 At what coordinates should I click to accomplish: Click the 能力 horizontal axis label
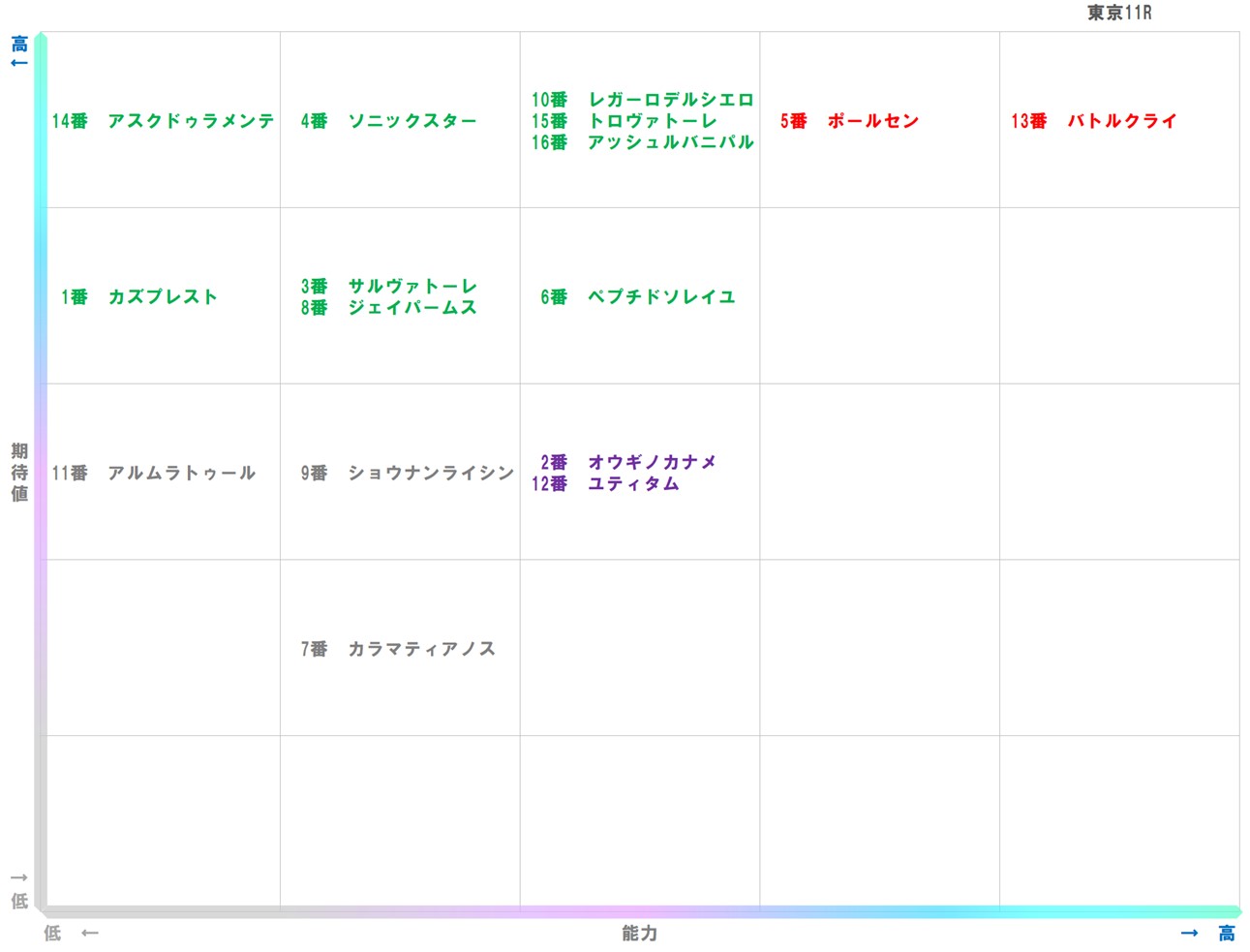coord(638,934)
